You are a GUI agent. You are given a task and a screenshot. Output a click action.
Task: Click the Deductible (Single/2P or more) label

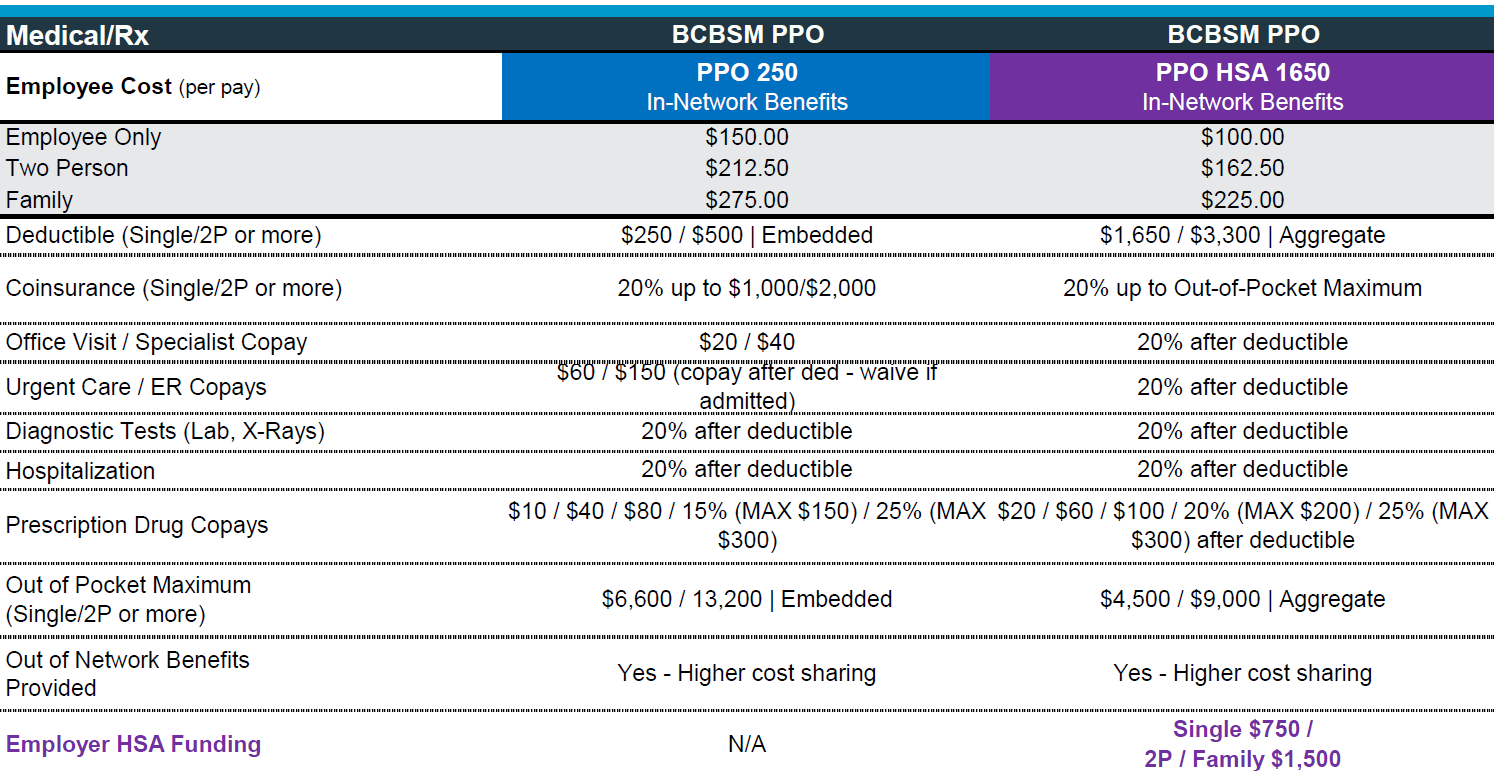click(164, 236)
